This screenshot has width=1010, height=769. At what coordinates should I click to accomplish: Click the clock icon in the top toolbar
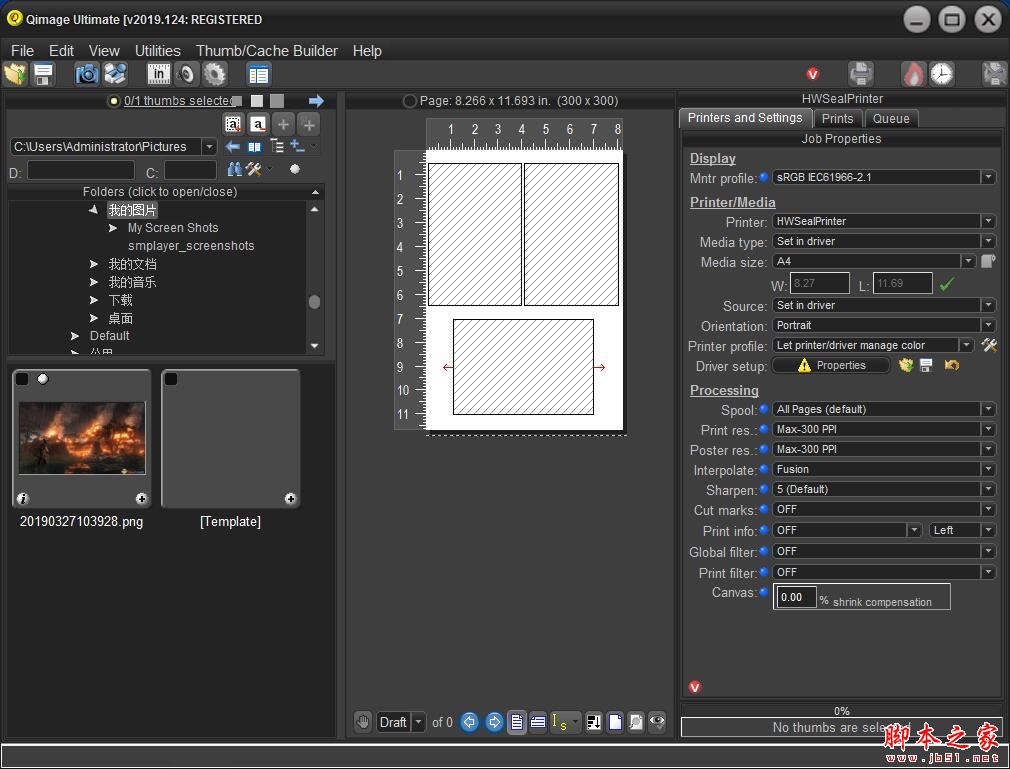click(x=942, y=74)
